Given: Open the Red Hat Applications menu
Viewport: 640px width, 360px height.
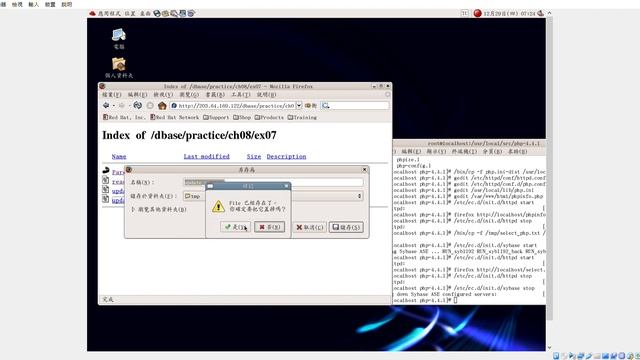Looking at the screenshot, I should click(x=105, y=13).
